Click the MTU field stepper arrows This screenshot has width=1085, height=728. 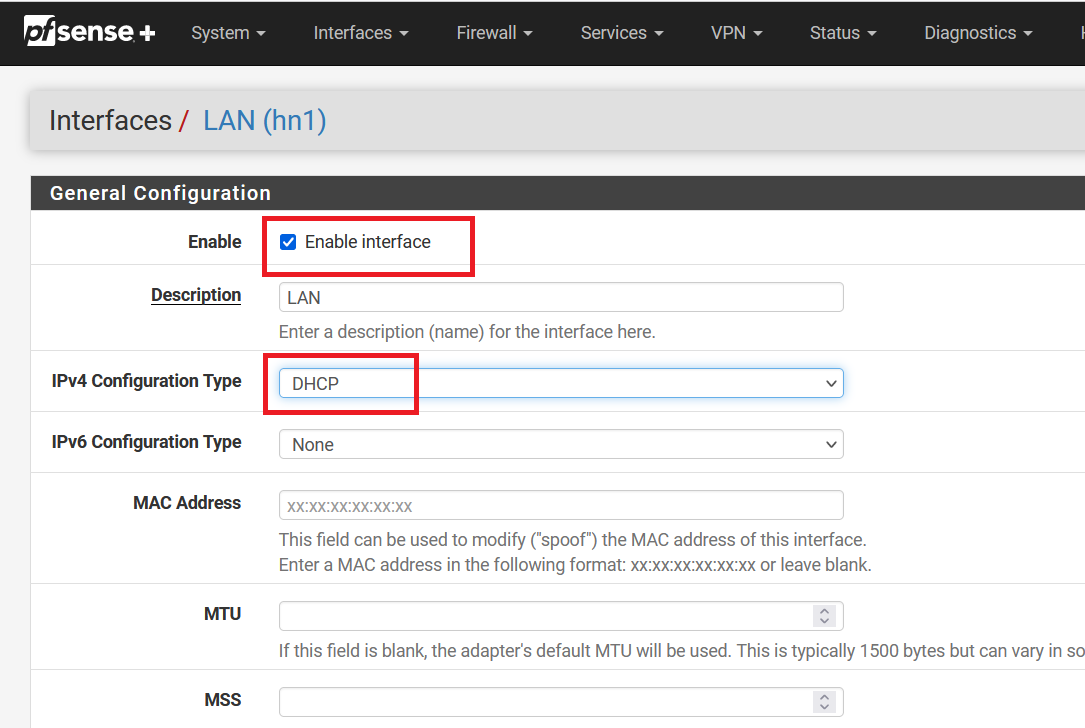point(824,615)
